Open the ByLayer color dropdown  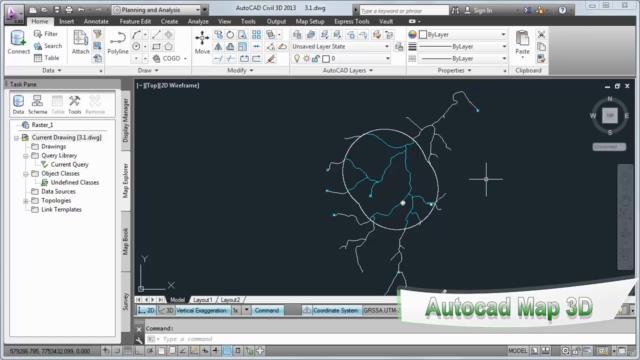[x=463, y=35]
